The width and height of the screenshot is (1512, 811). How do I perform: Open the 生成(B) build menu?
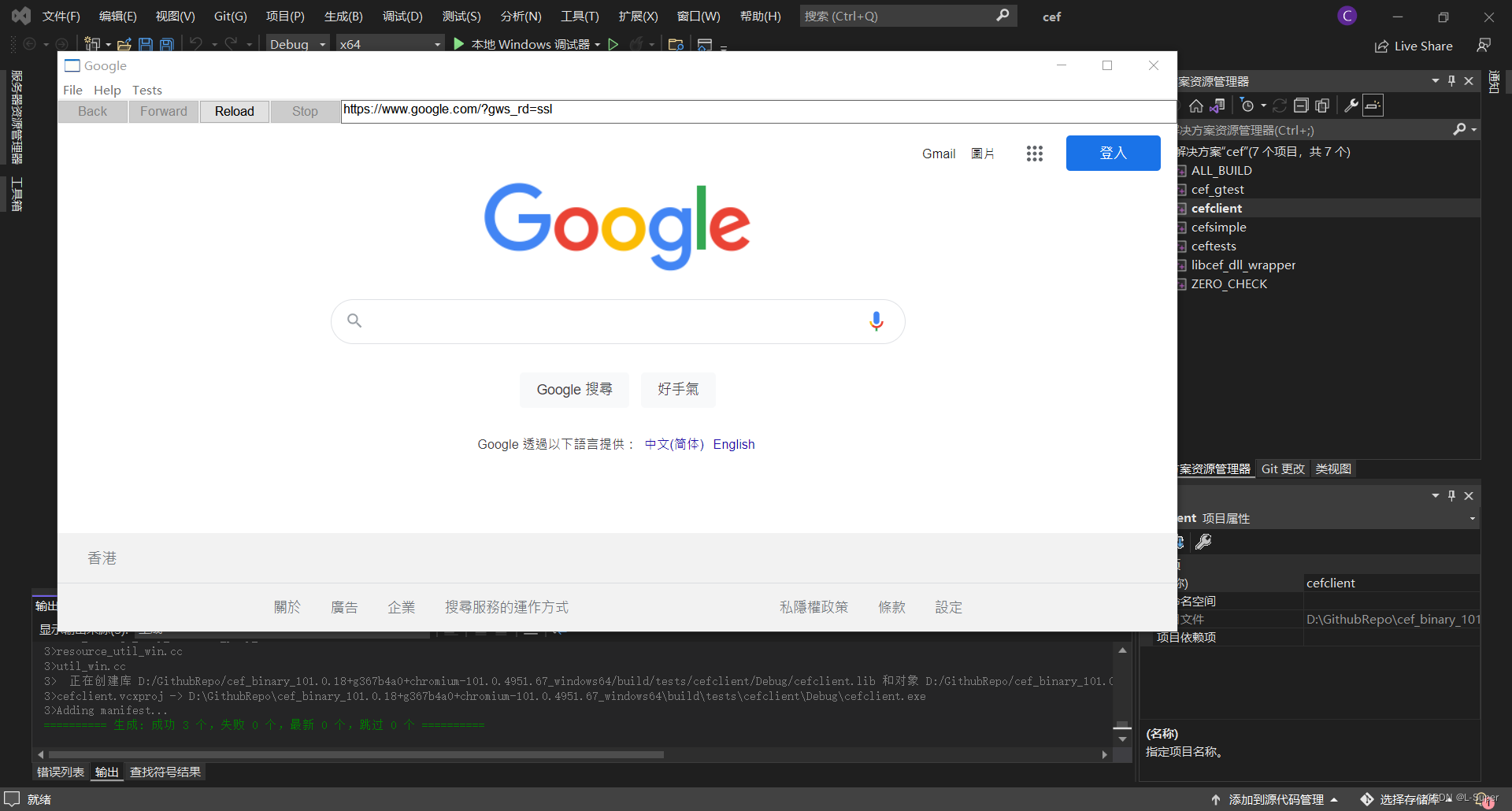pos(343,16)
